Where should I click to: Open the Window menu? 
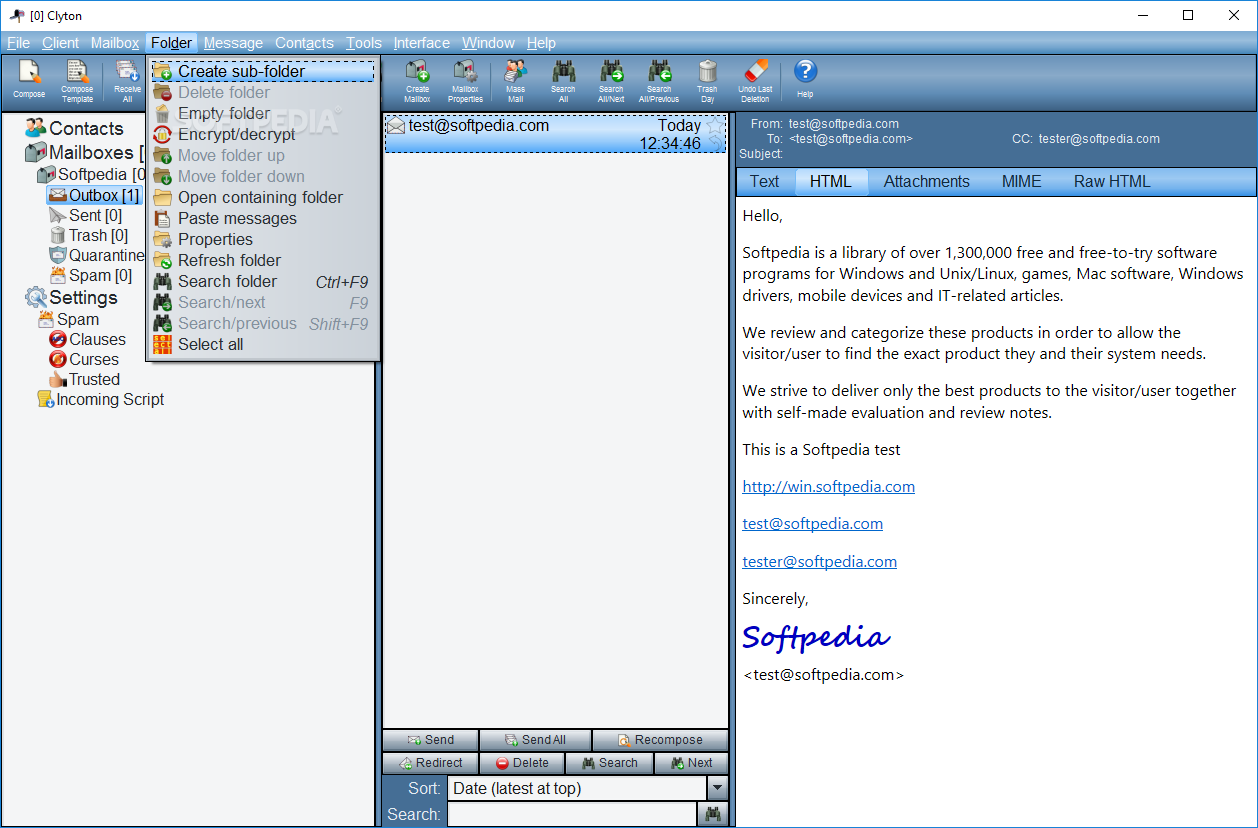click(488, 43)
